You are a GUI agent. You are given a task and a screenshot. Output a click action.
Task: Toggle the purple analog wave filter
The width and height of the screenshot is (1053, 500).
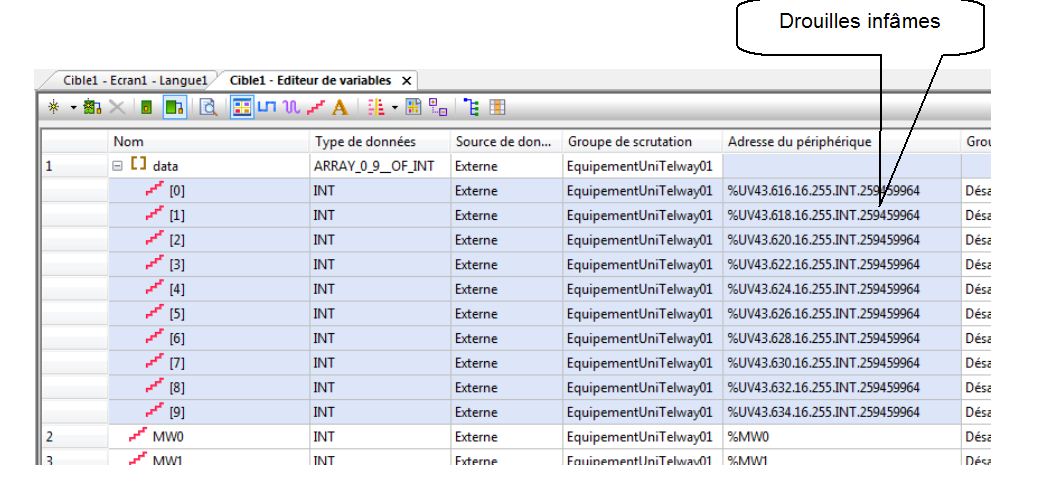[290, 107]
